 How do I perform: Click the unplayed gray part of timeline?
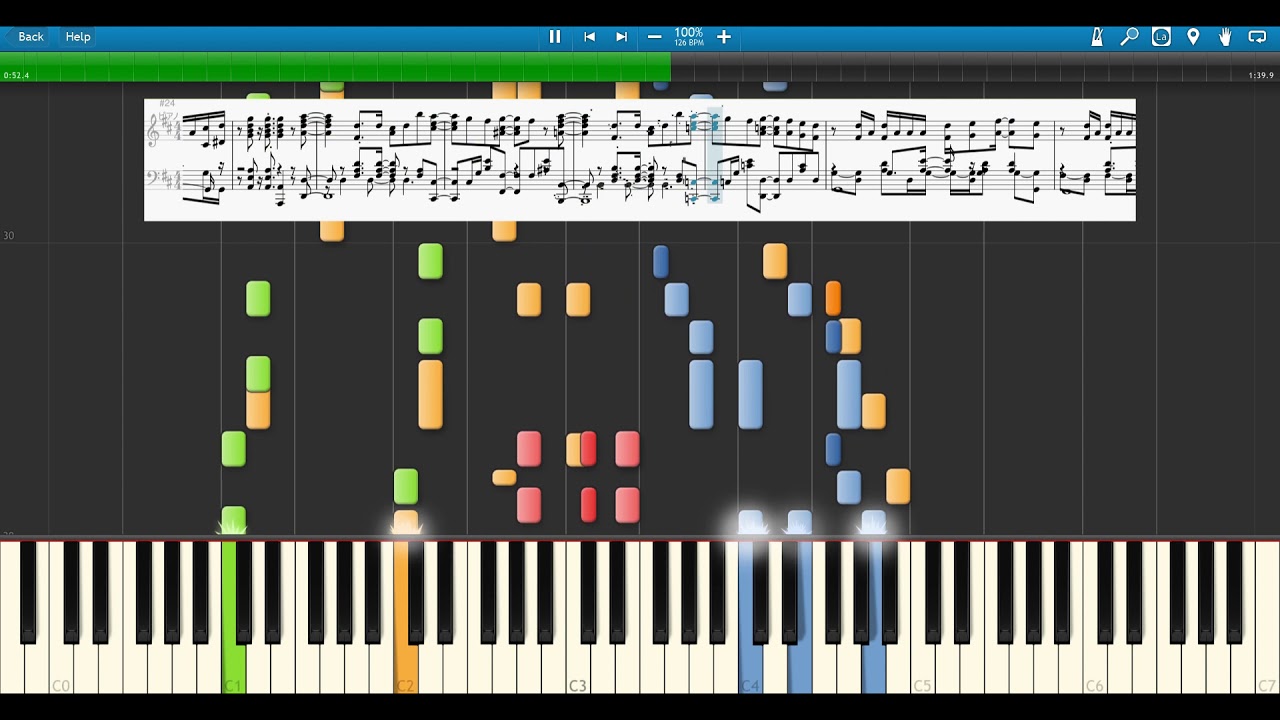pyautogui.click(x=960, y=66)
